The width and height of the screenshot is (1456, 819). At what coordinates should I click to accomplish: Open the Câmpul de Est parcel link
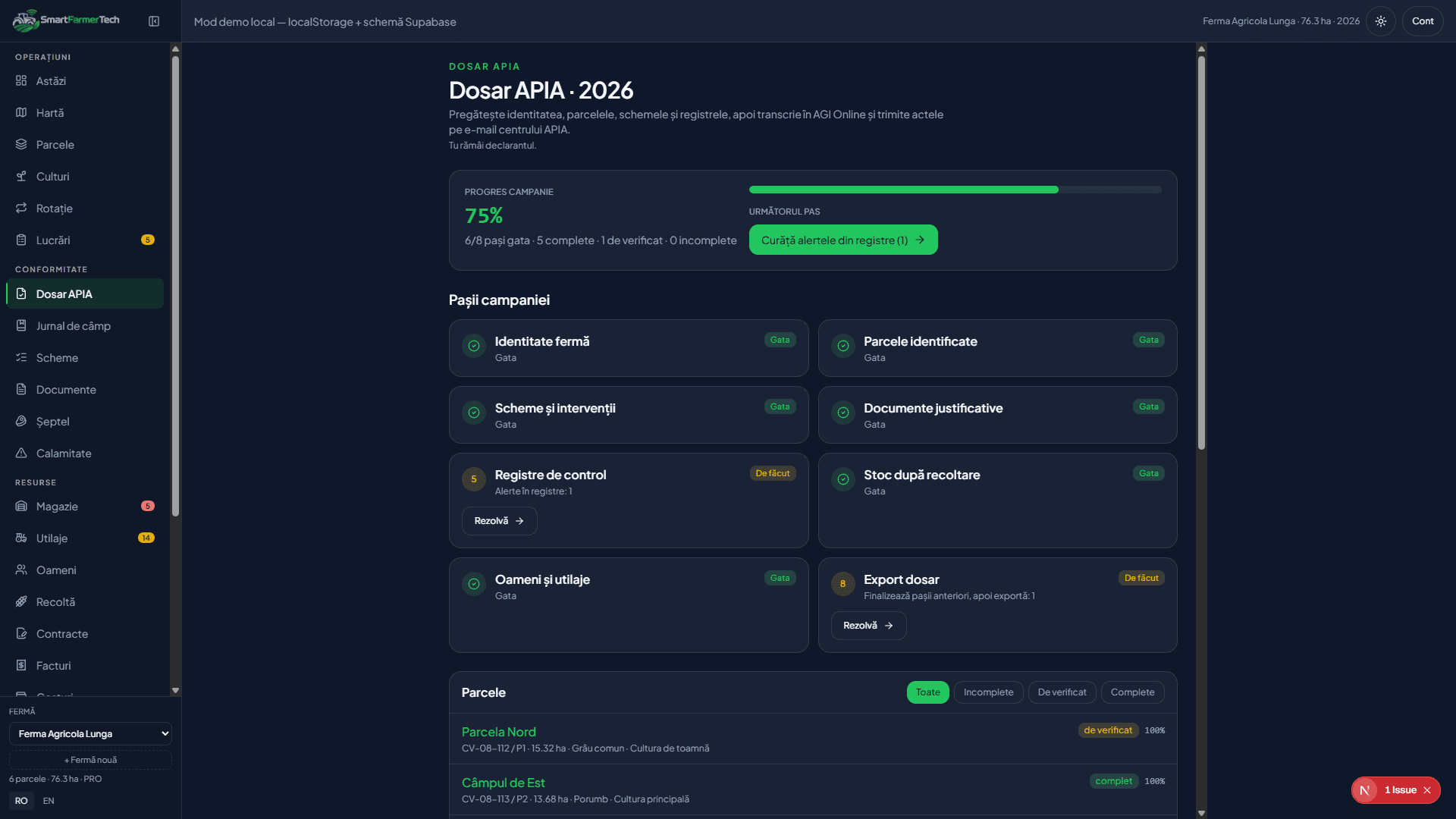click(x=504, y=783)
